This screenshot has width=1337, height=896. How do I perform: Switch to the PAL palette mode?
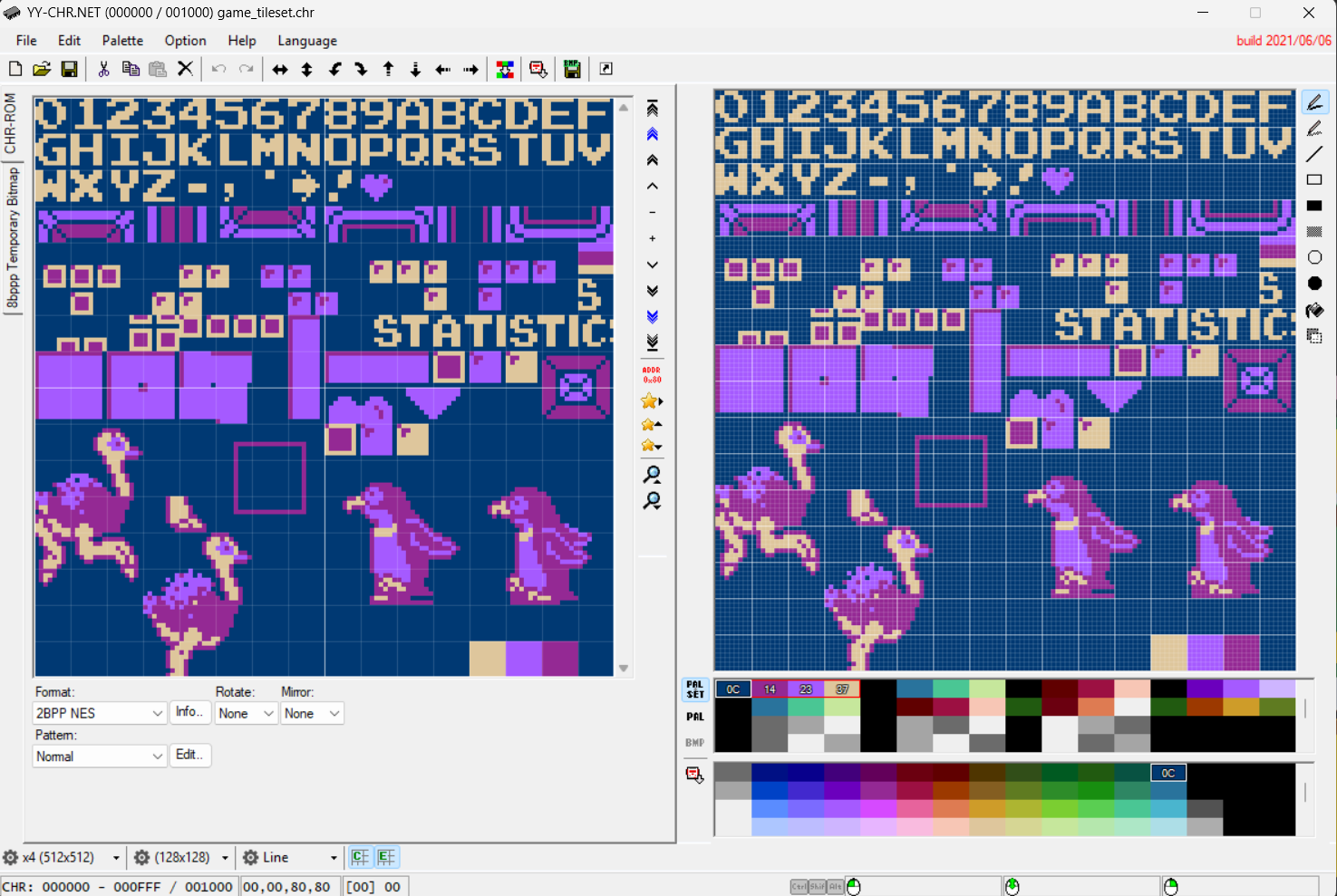tap(695, 717)
